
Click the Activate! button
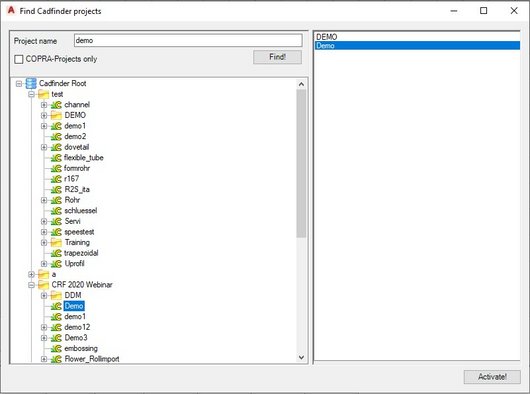tap(492, 377)
